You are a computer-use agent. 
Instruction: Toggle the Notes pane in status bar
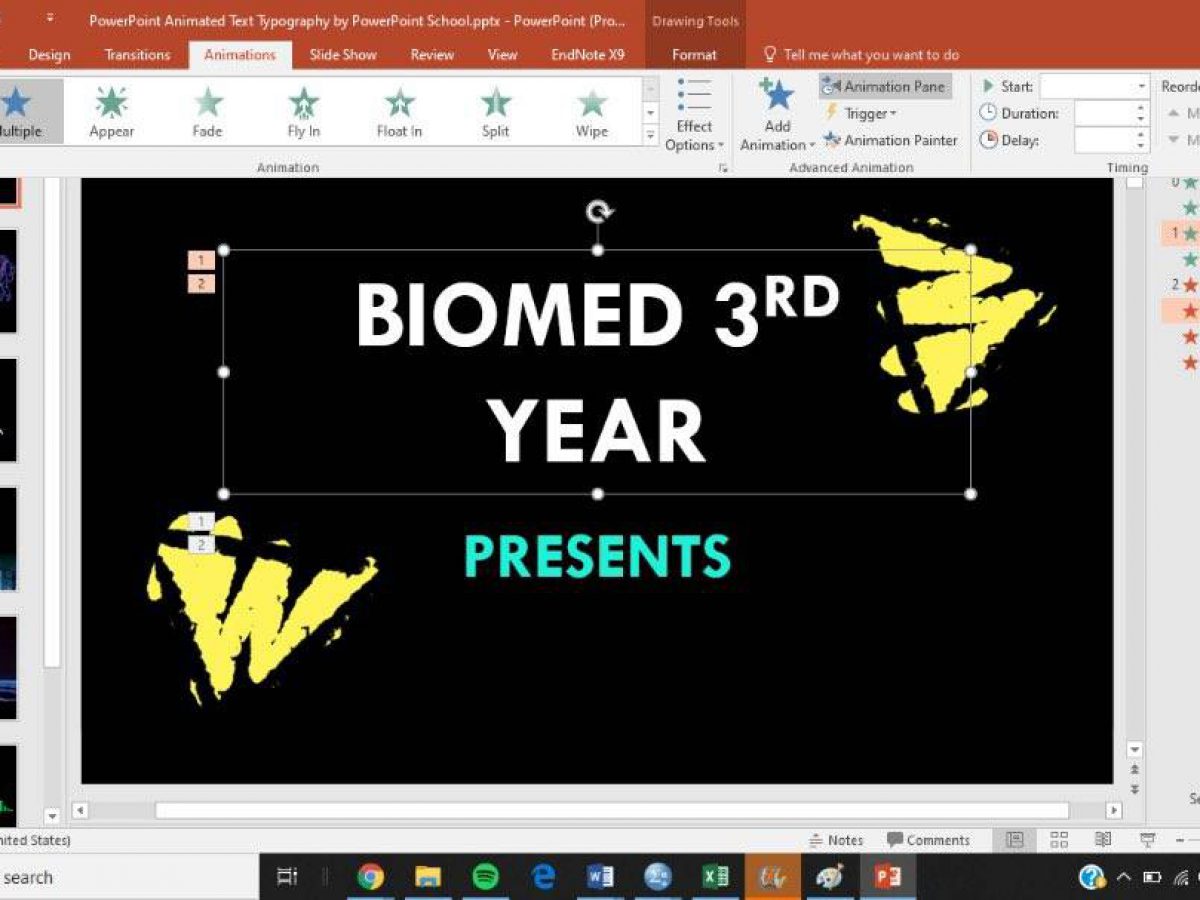[835, 840]
